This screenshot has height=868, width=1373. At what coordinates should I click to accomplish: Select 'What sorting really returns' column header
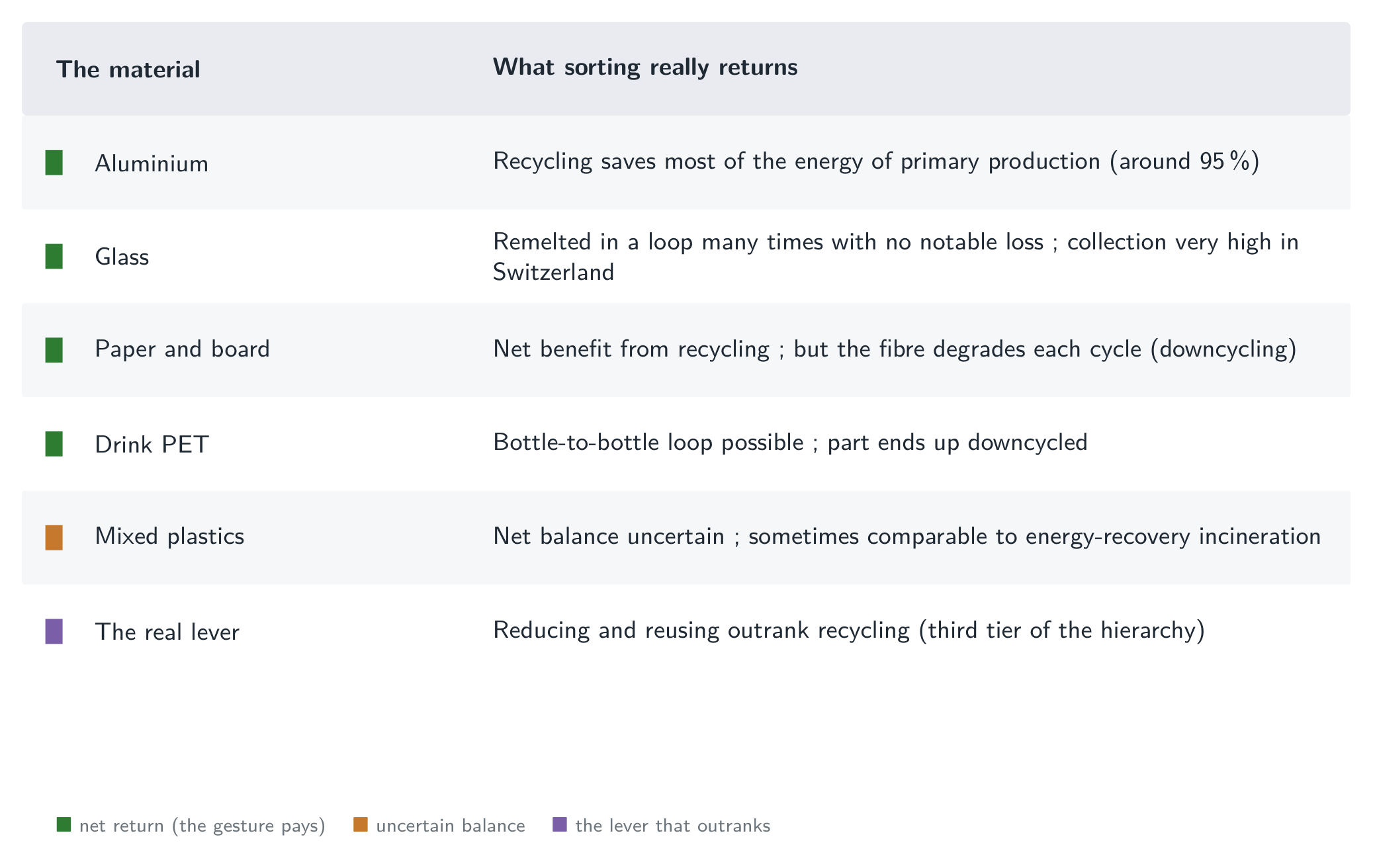click(645, 67)
